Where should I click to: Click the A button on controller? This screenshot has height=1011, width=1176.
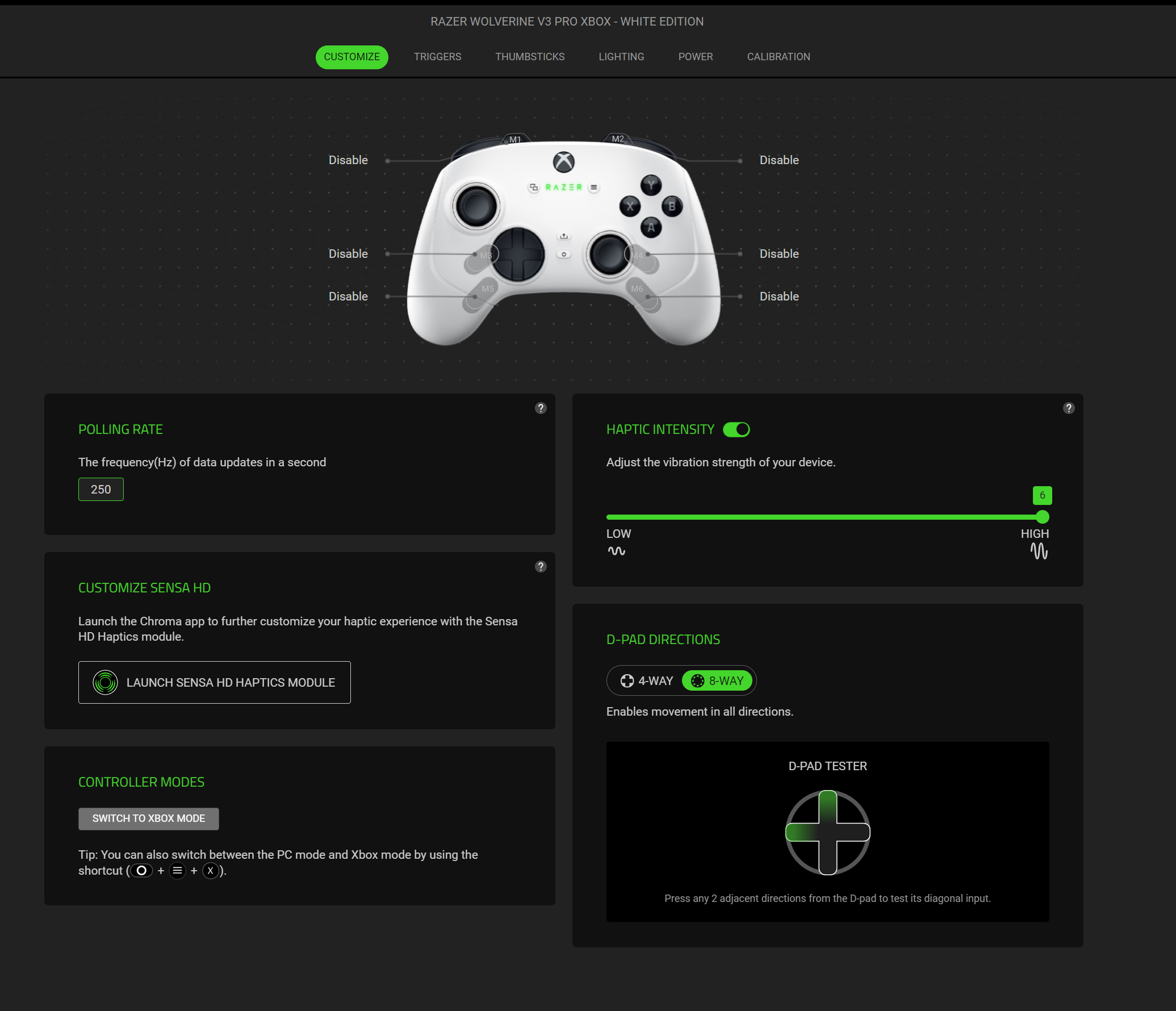651,228
